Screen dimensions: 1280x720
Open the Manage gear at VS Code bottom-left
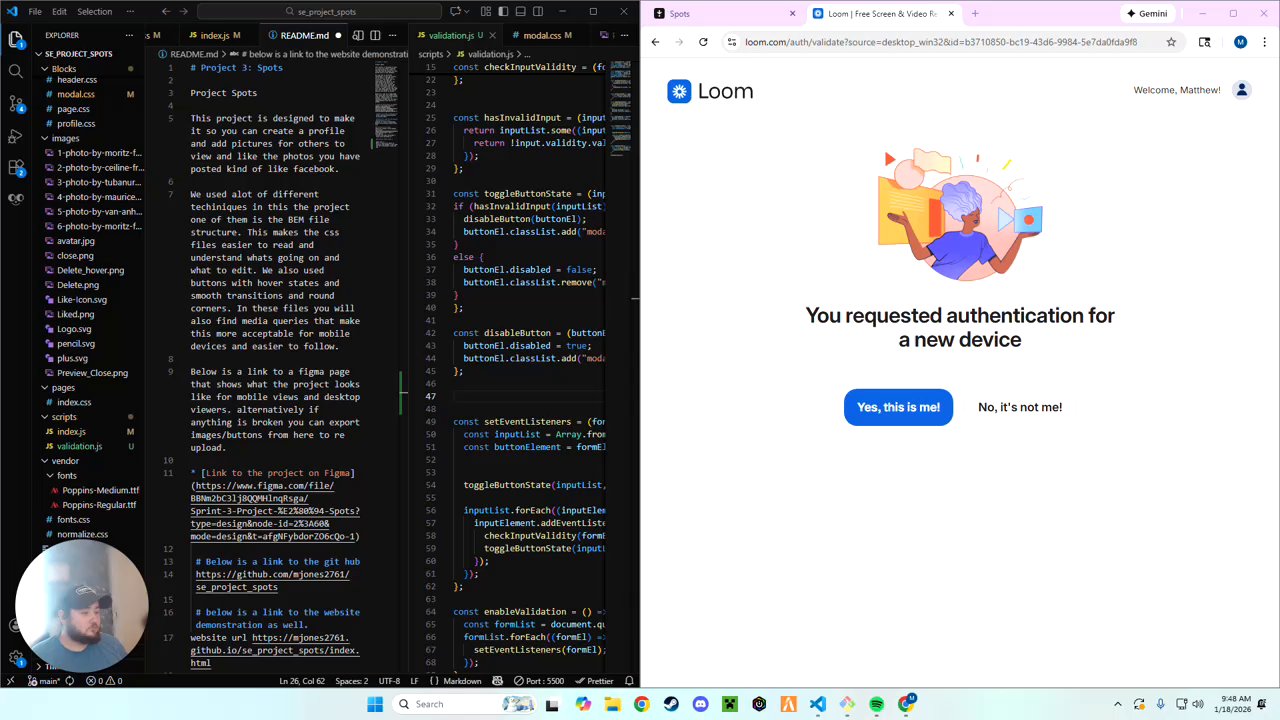pyautogui.click(x=15, y=658)
